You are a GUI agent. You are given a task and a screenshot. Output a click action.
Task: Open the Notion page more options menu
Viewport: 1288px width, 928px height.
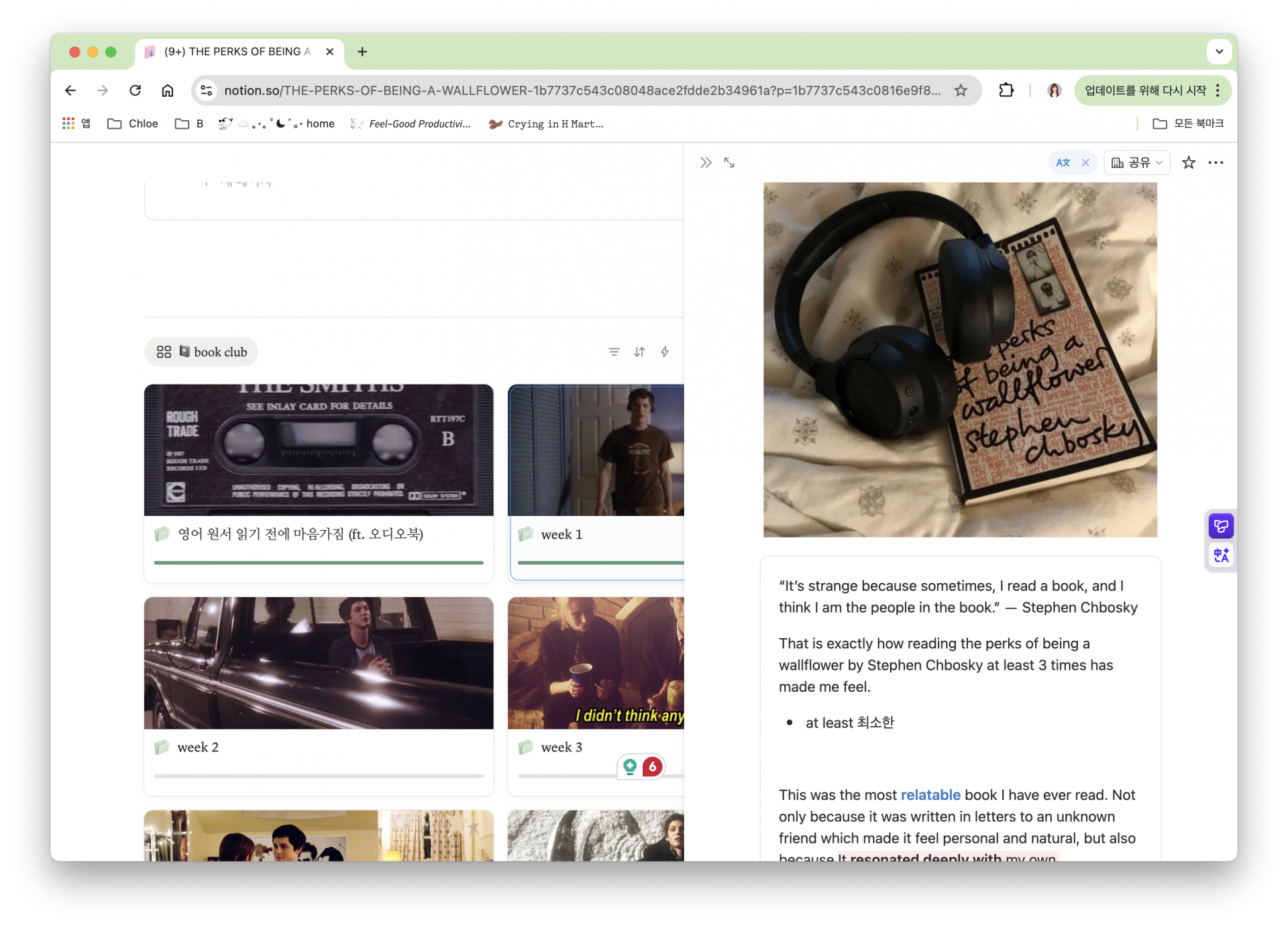tap(1216, 162)
